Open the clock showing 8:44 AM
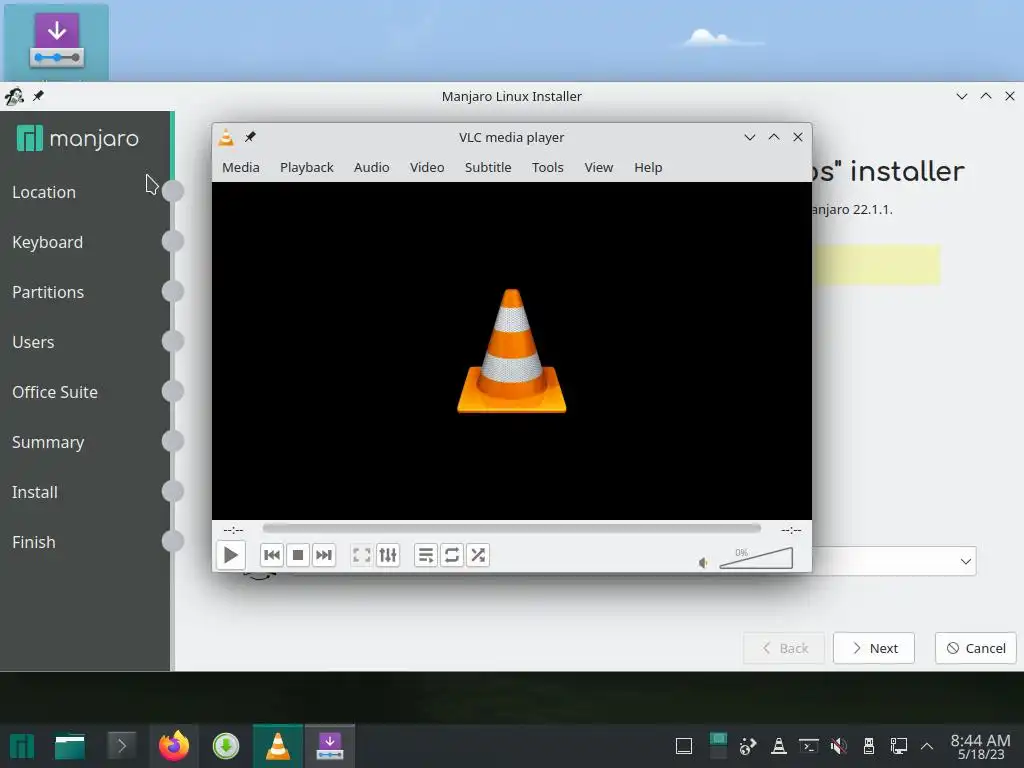1024x768 pixels. coord(980,746)
